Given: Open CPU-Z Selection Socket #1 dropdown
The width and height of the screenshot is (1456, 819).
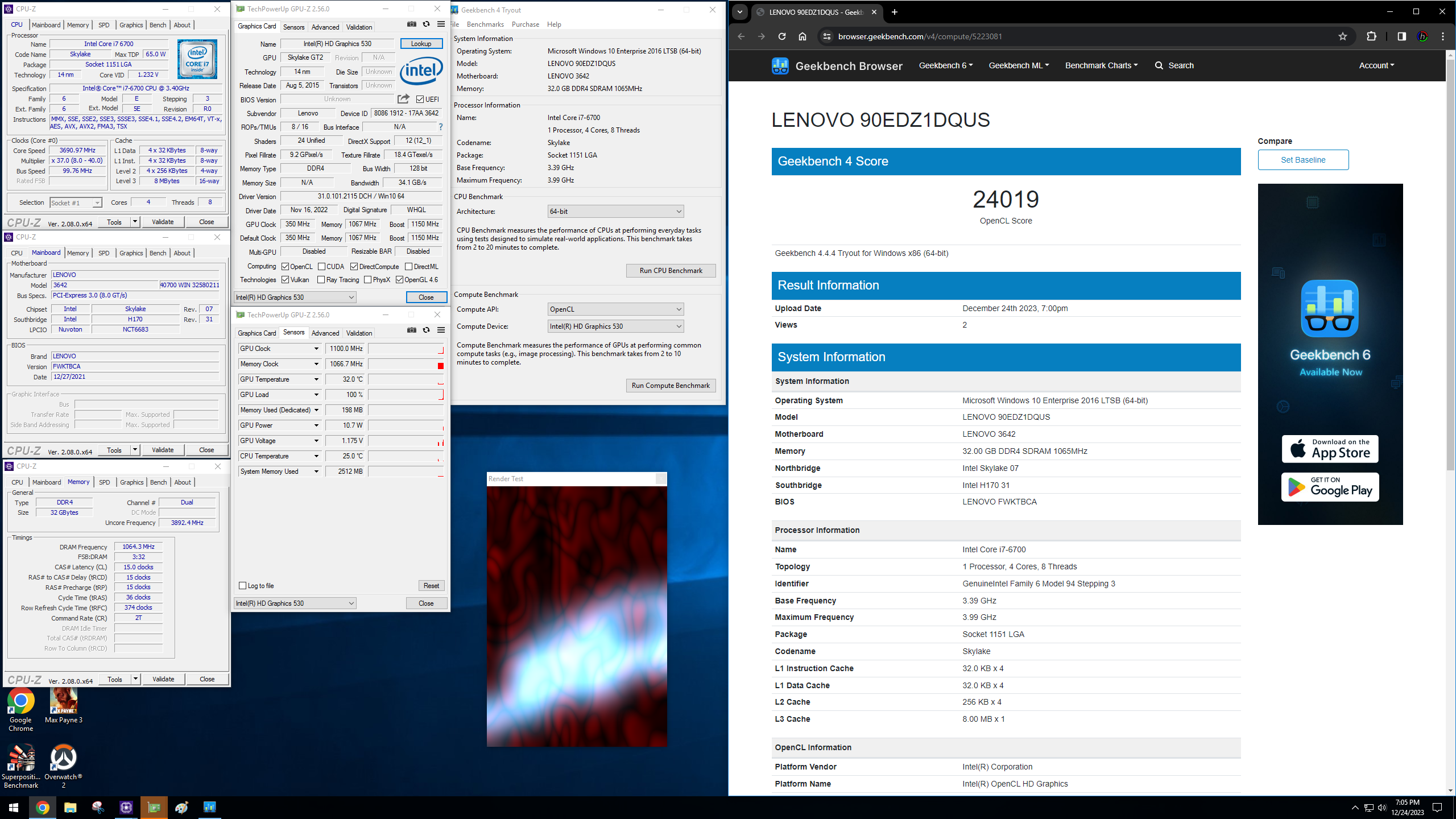Looking at the screenshot, I should pos(76,203).
